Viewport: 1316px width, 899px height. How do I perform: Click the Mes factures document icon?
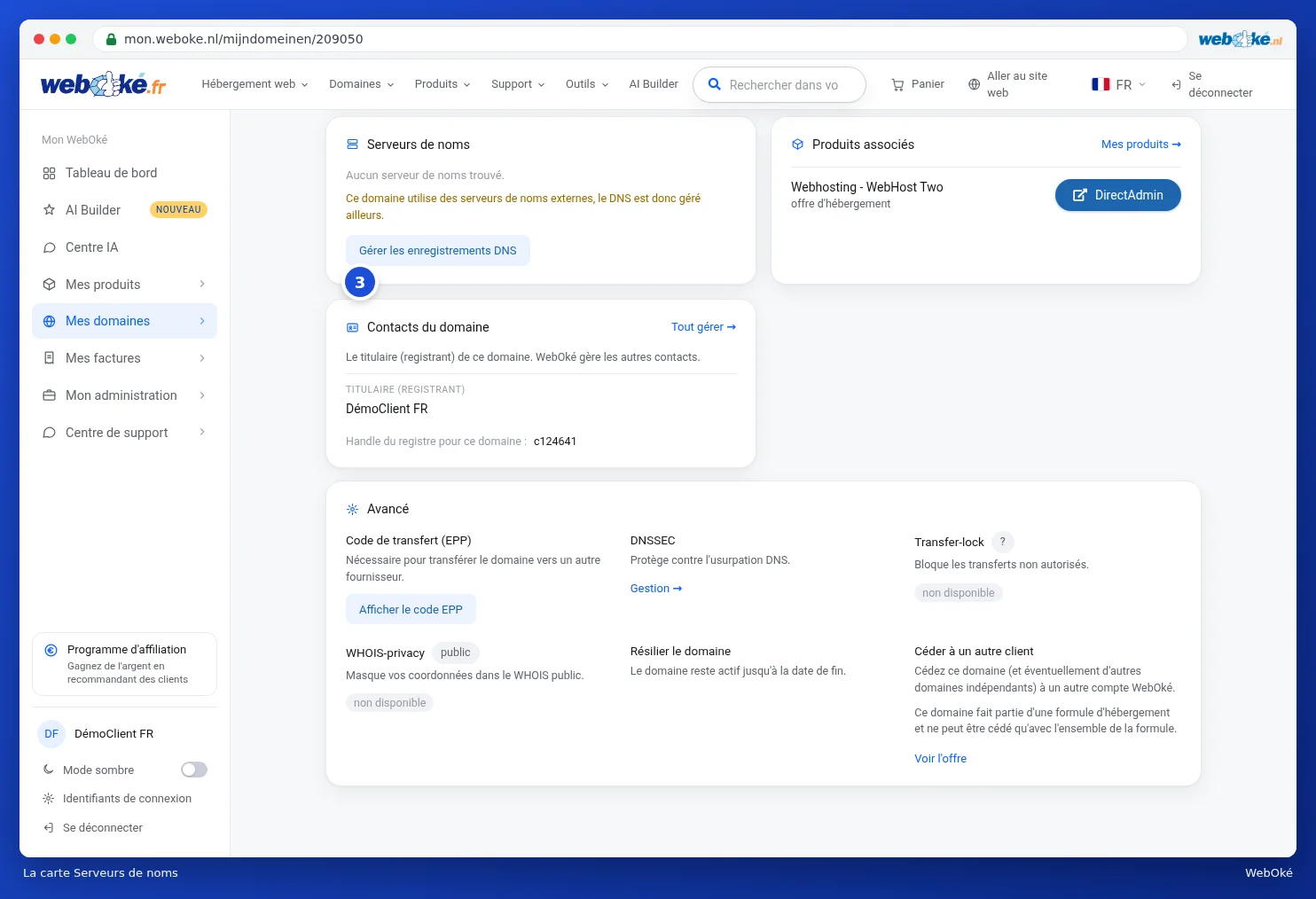tap(49, 358)
